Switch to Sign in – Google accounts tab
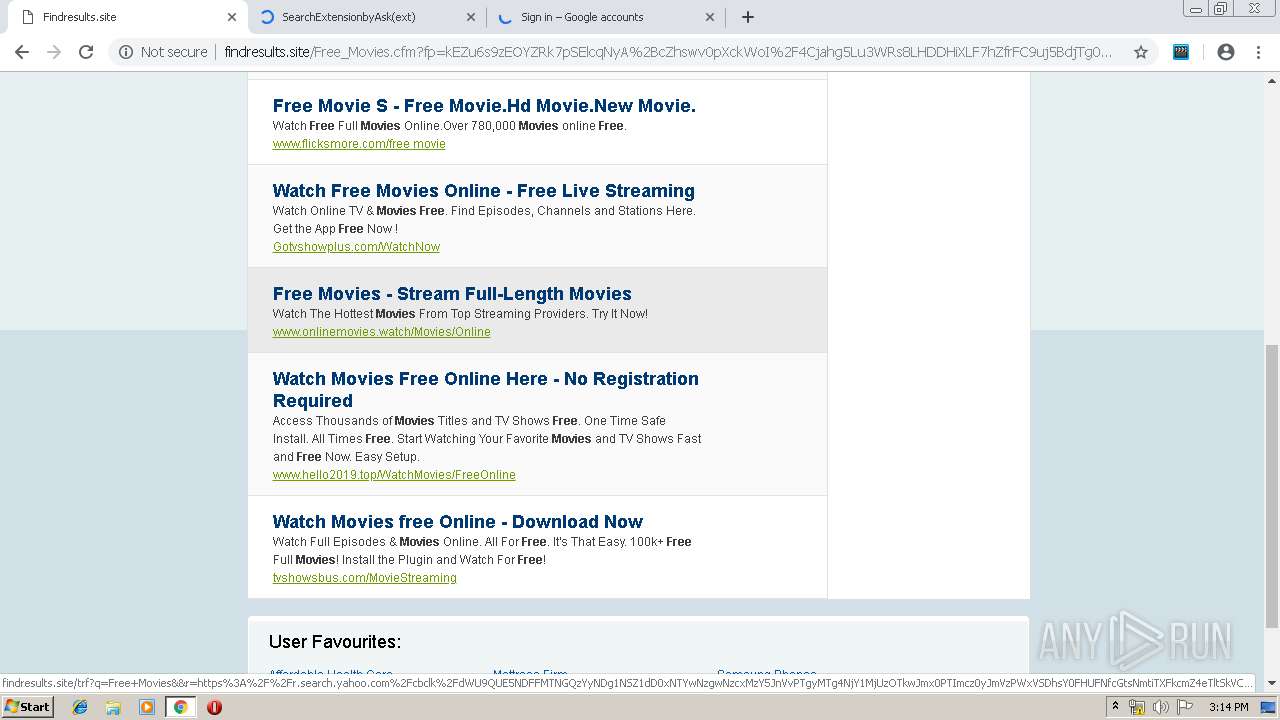 click(x=606, y=17)
